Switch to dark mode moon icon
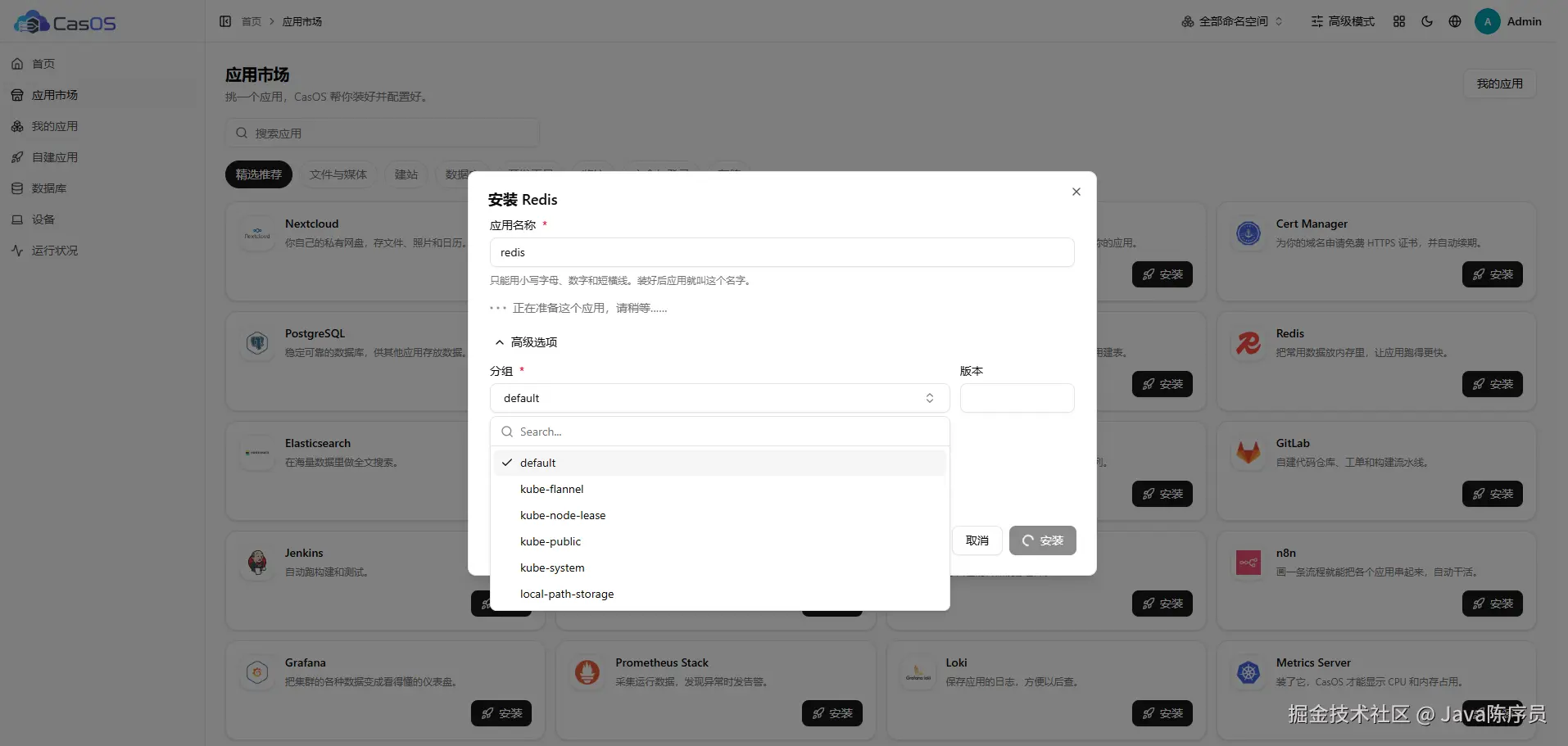This screenshot has width=1568, height=746. [x=1427, y=21]
